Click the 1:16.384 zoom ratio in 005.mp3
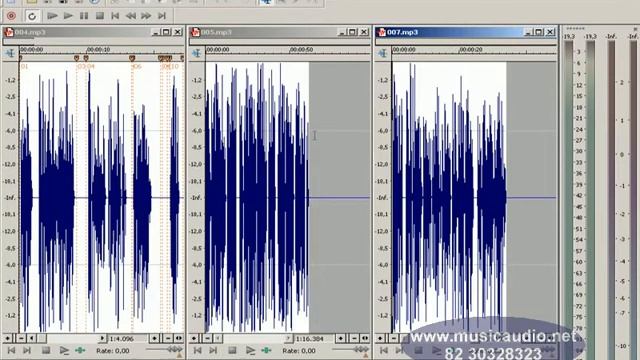The image size is (640, 360). [x=310, y=338]
